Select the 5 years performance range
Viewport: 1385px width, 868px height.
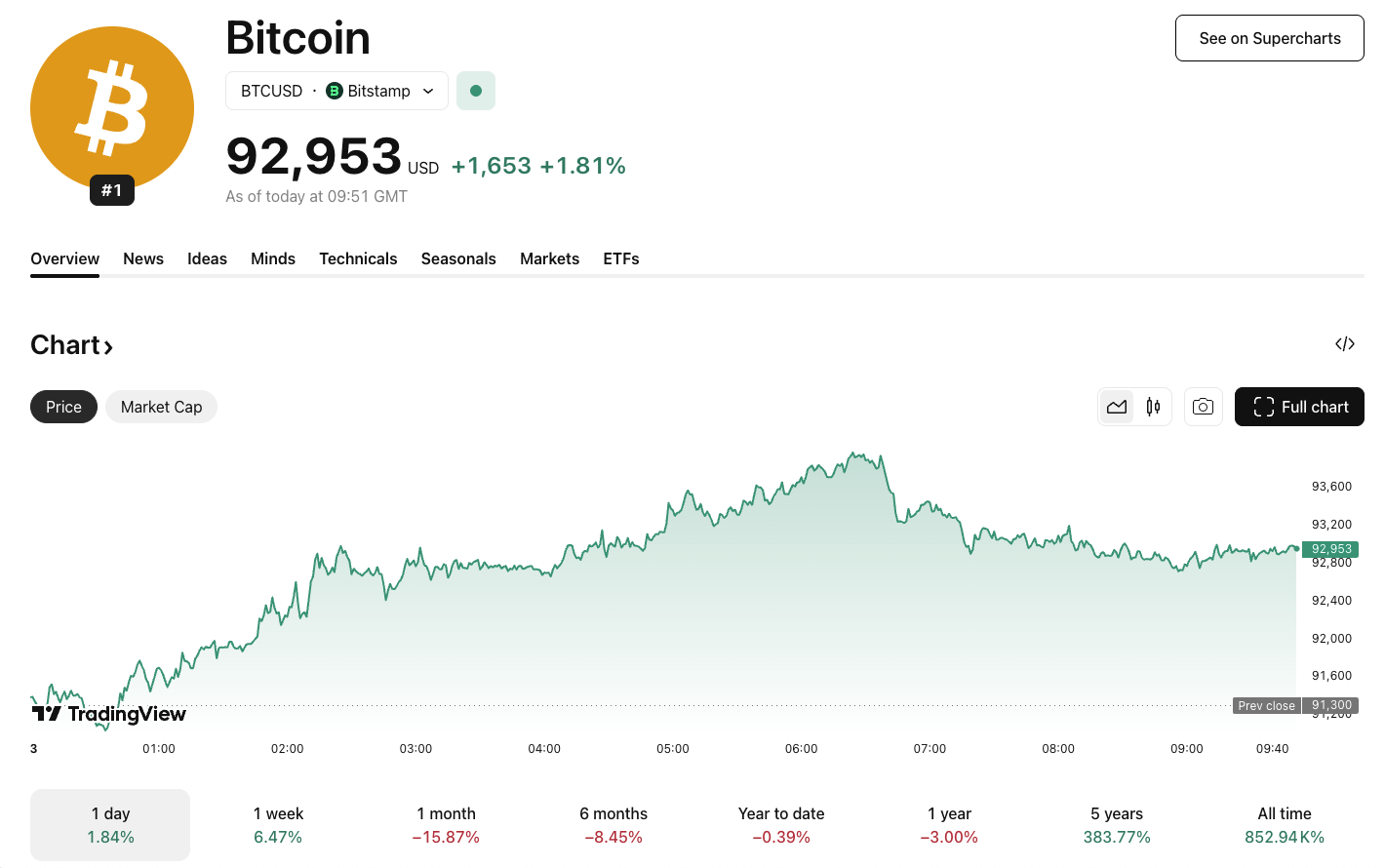(x=1116, y=824)
